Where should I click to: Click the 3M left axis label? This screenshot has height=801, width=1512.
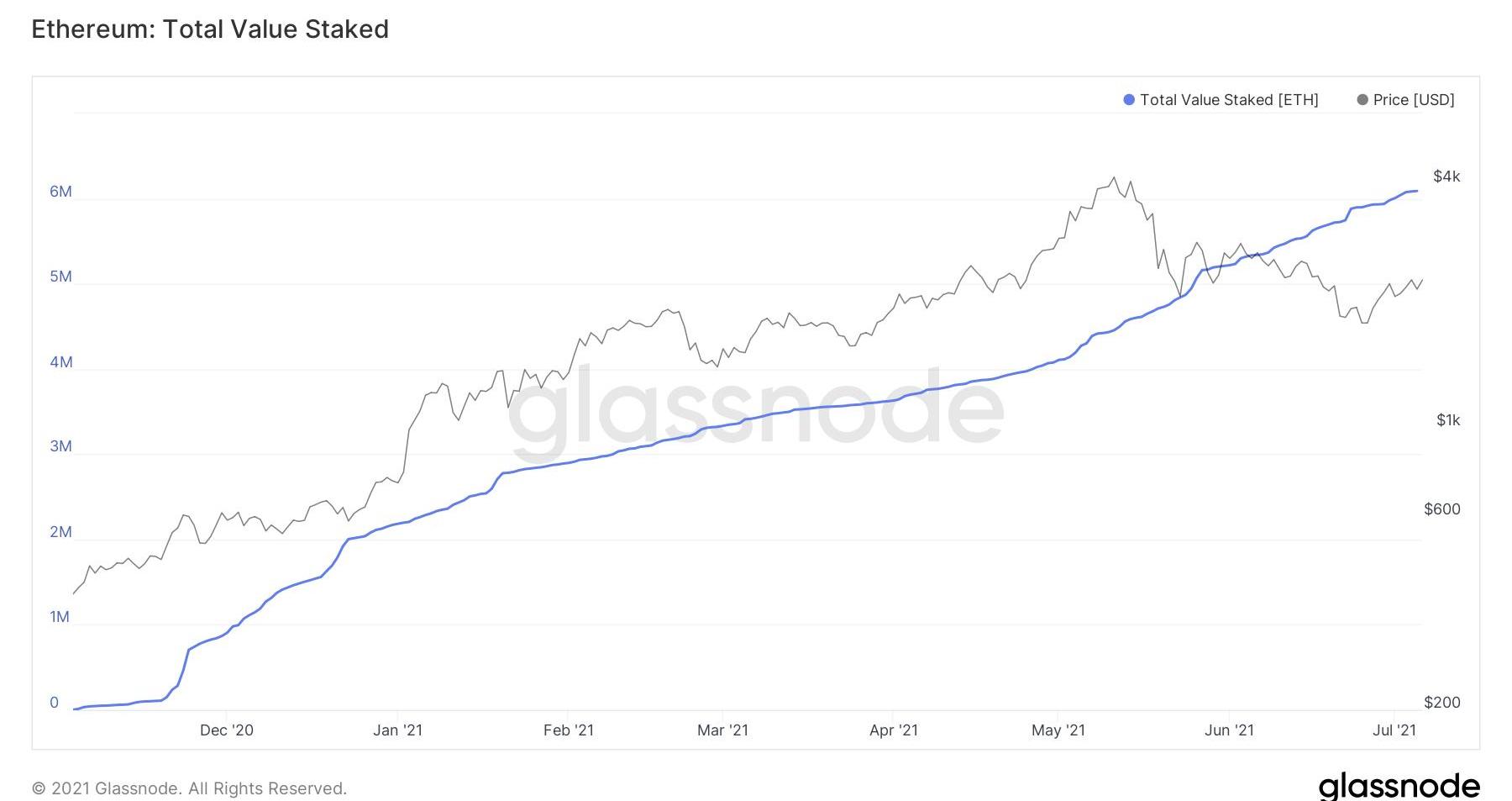tap(60, 446)
